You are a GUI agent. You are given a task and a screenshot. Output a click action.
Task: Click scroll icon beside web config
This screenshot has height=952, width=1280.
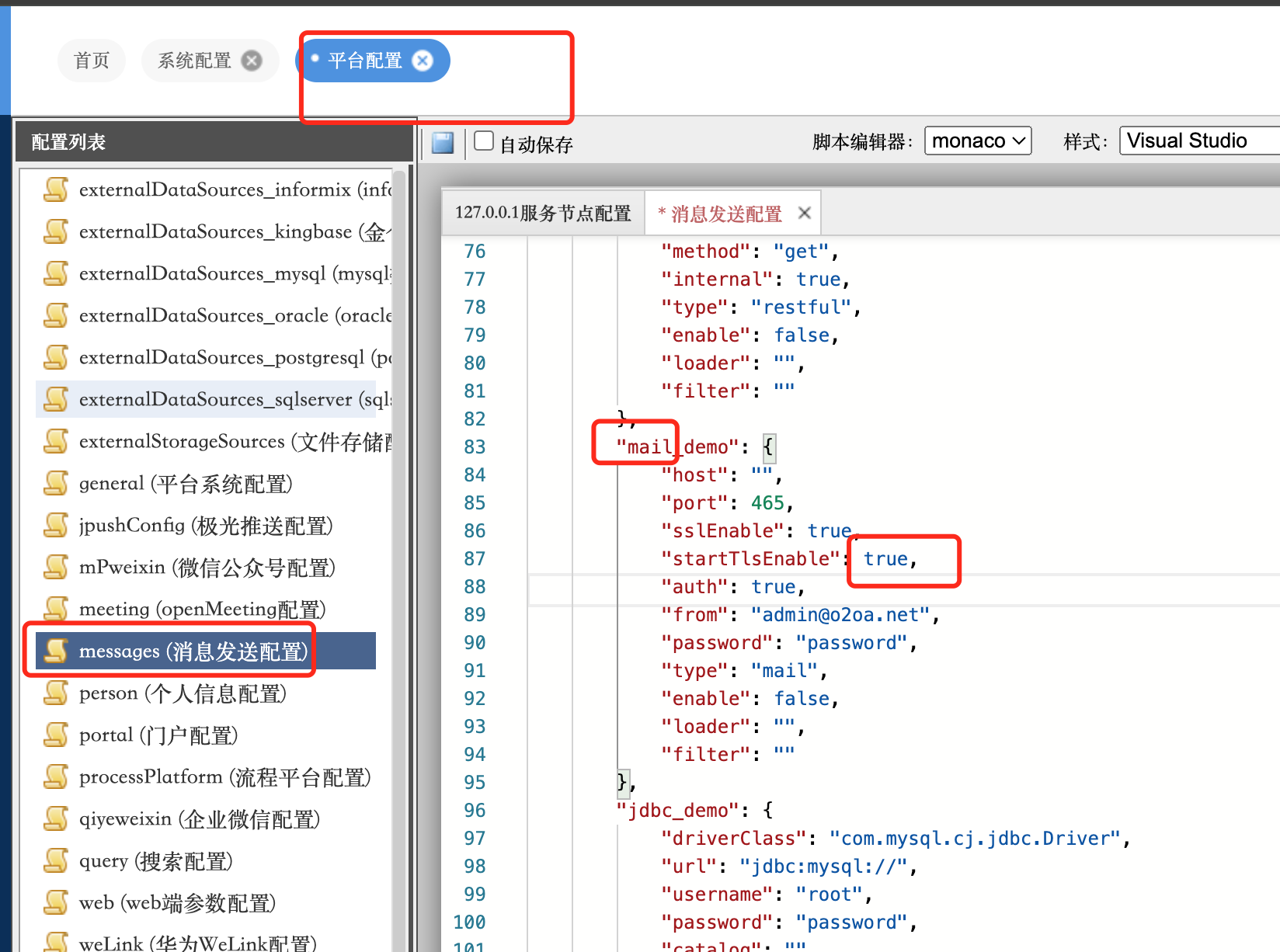coord(56,902)
